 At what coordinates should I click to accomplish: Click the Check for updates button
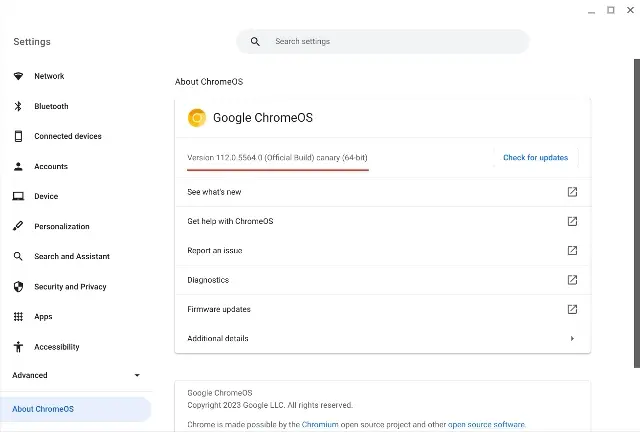click(536, 158)
